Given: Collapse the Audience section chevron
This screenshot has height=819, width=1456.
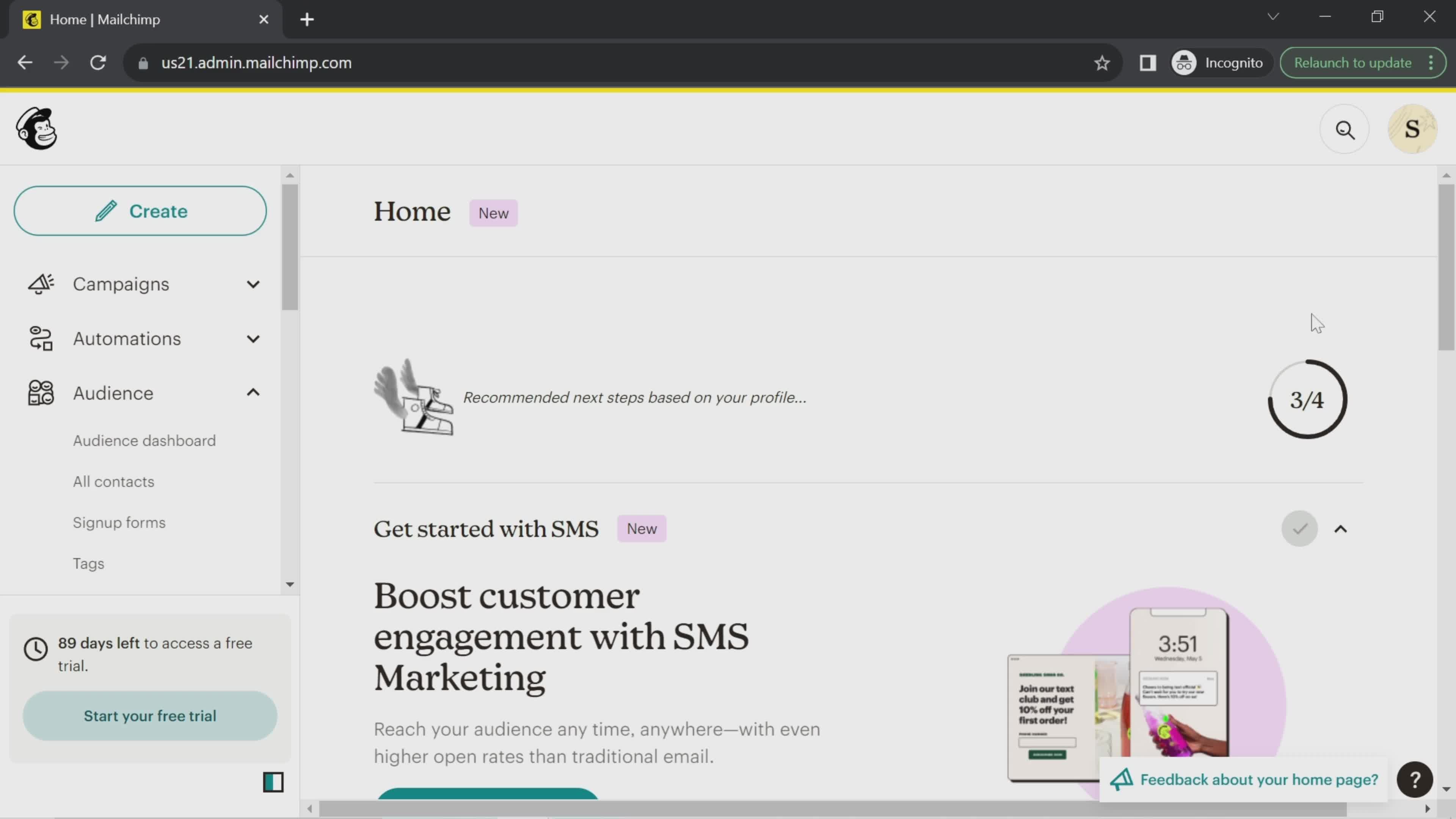Looking at the screenshot, I should pos(252,393).
